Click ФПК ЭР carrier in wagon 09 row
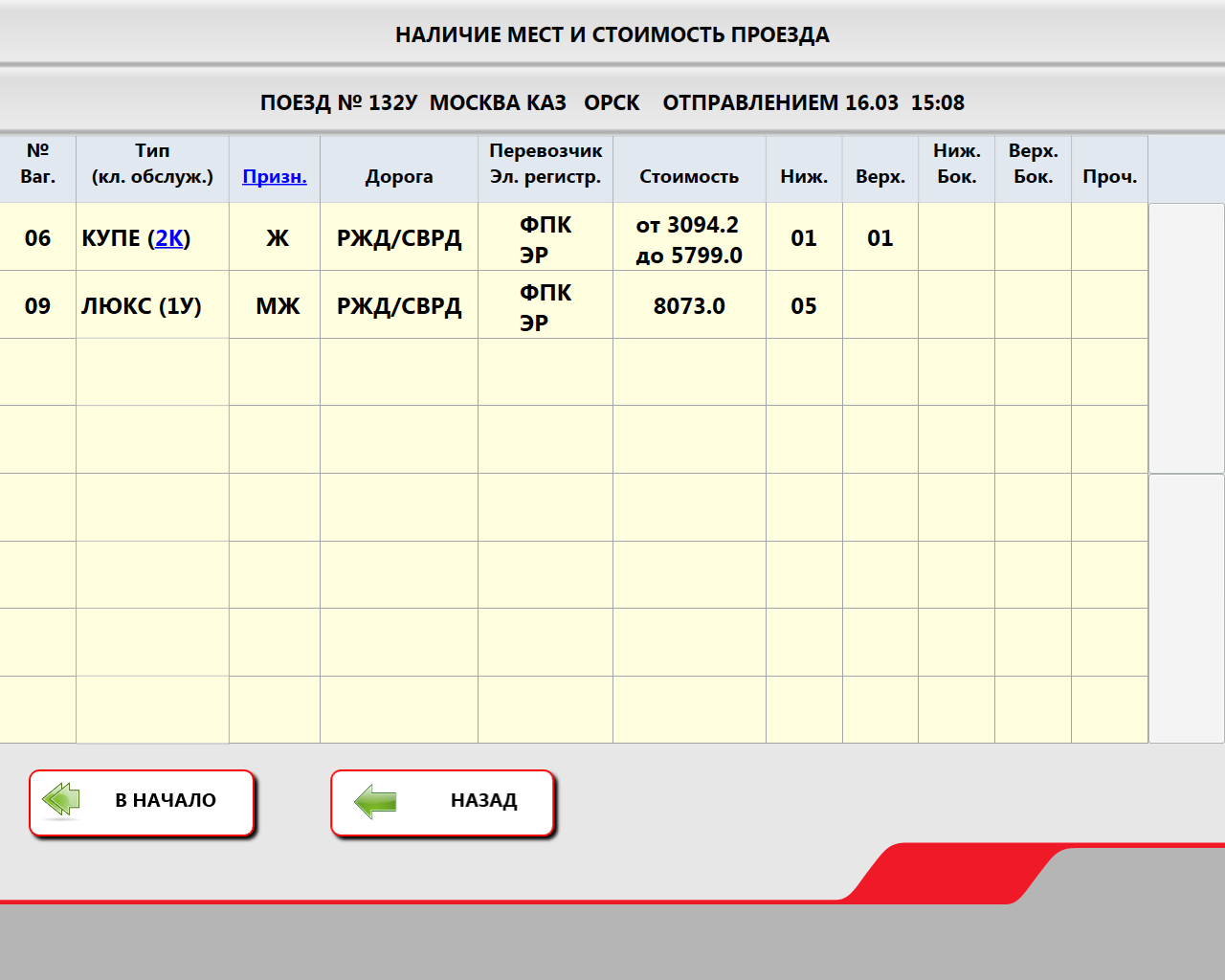Viewport: 1225px width, 980px height. tap(546, 307)
